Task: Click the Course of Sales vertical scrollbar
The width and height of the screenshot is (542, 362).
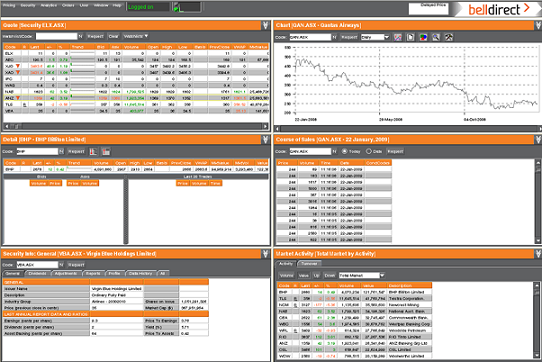Action: [538, 201]
